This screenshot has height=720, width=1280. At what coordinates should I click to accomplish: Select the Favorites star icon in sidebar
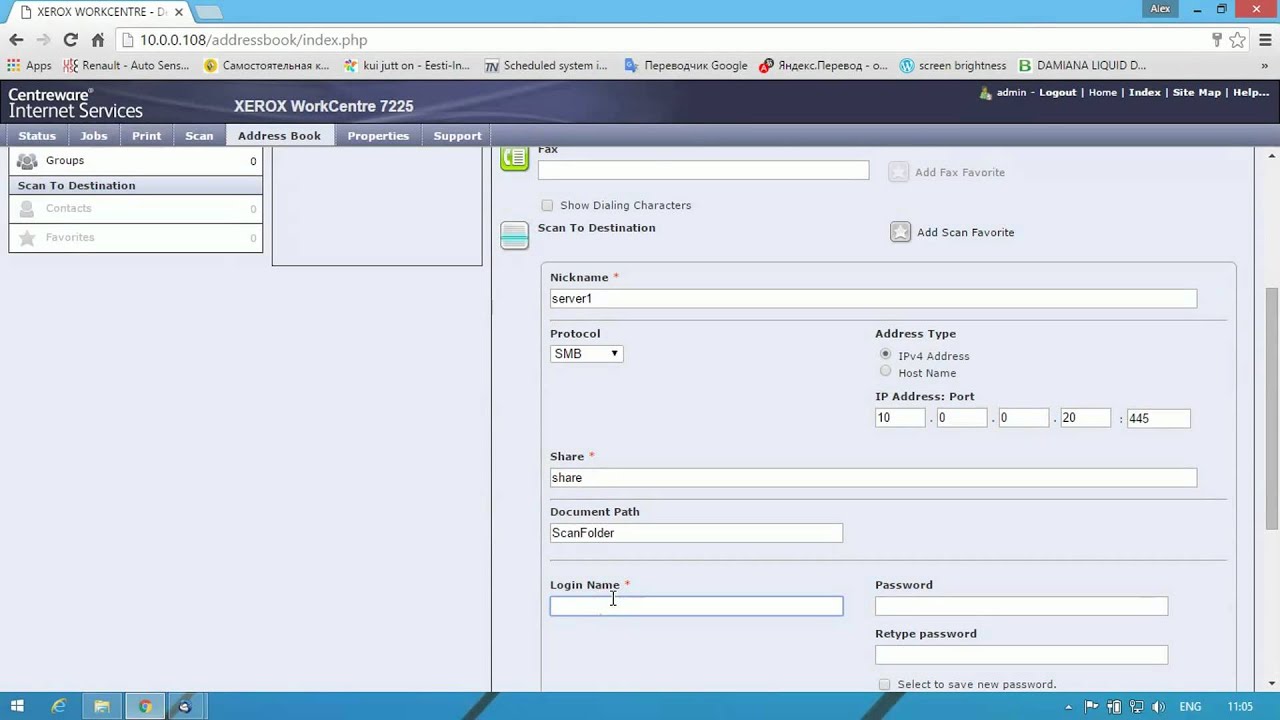[27, 237]
